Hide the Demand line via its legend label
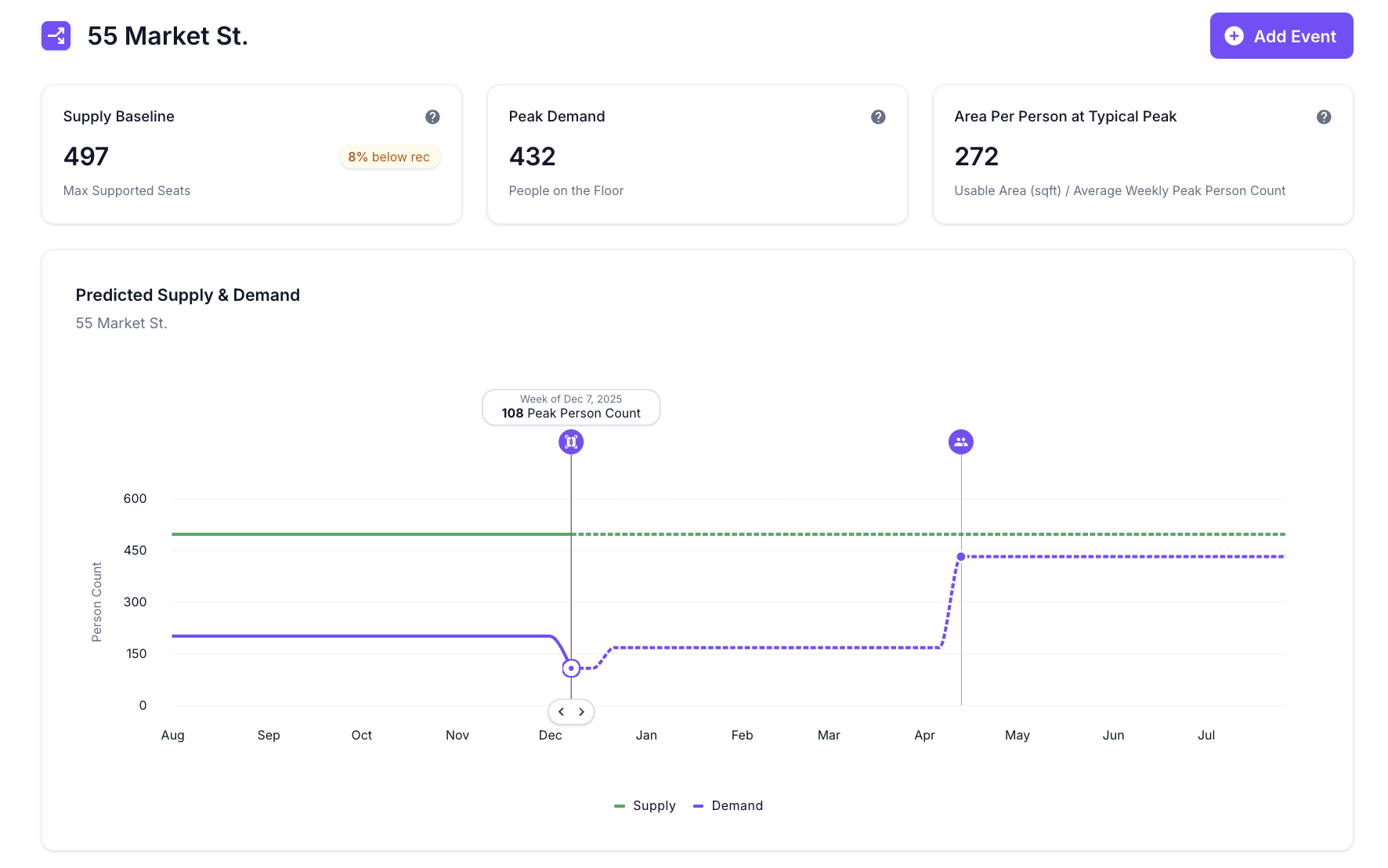Screen dimensions: 1388x868 (x=736, y=805)
